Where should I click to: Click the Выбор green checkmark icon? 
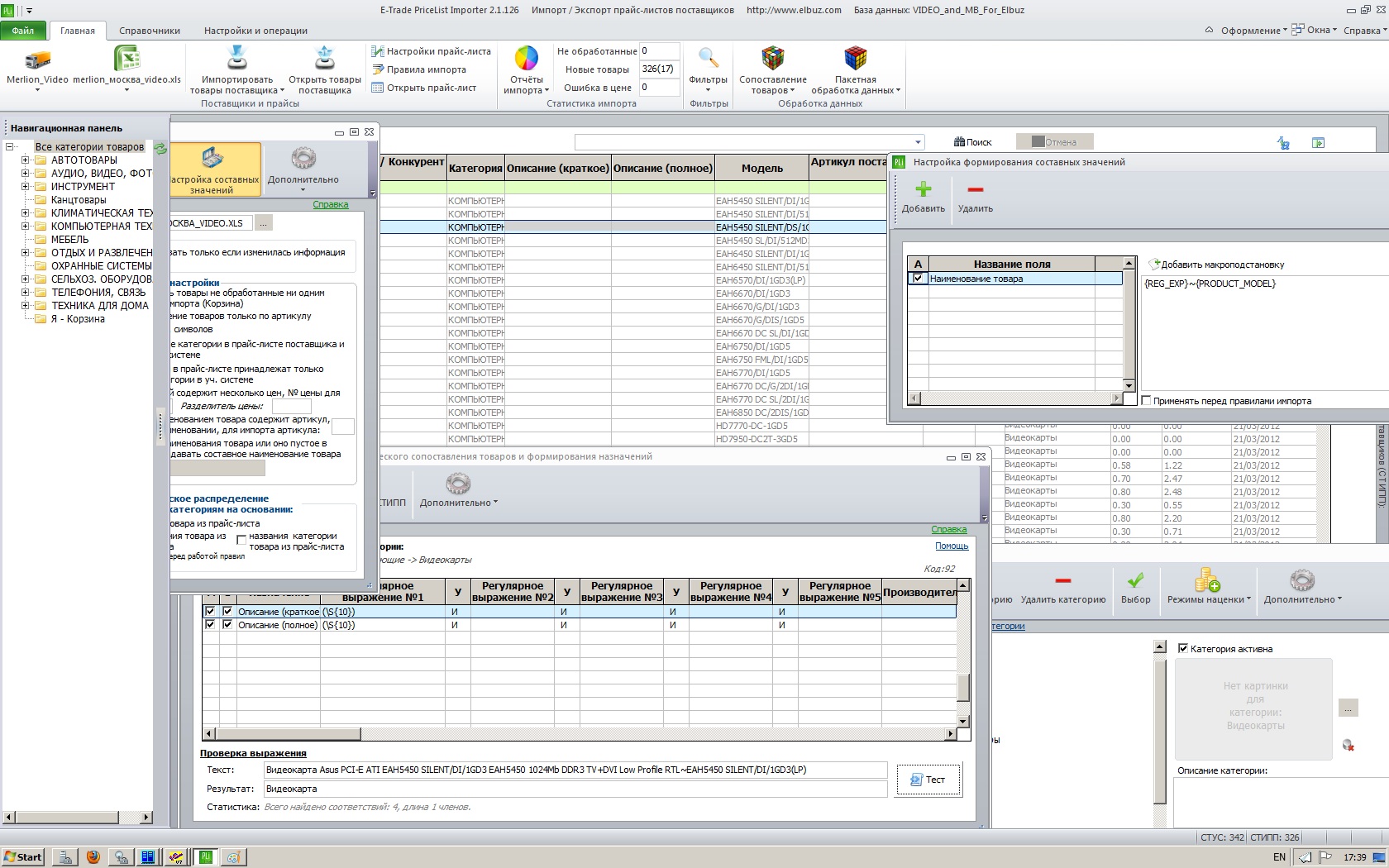(x=1136, y=579)
